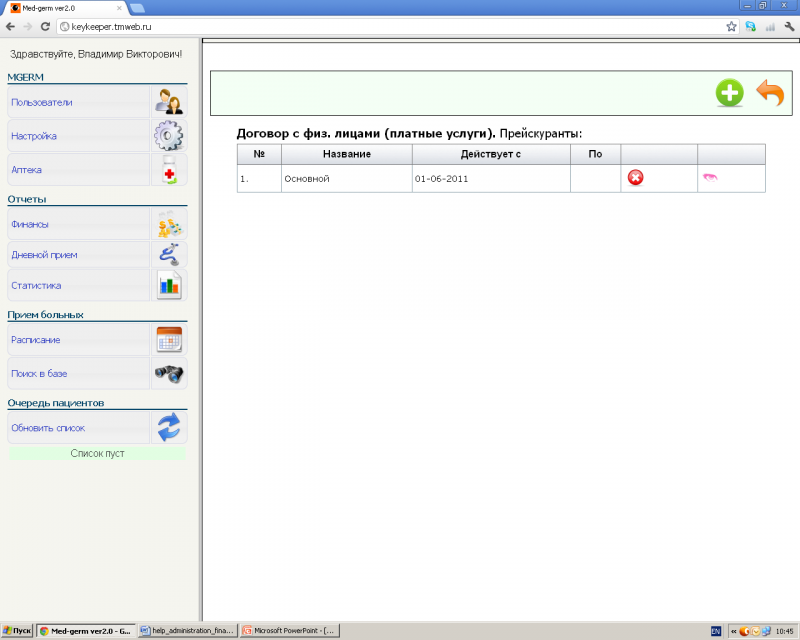Bookmark the page with the star icon

point(731,26)
